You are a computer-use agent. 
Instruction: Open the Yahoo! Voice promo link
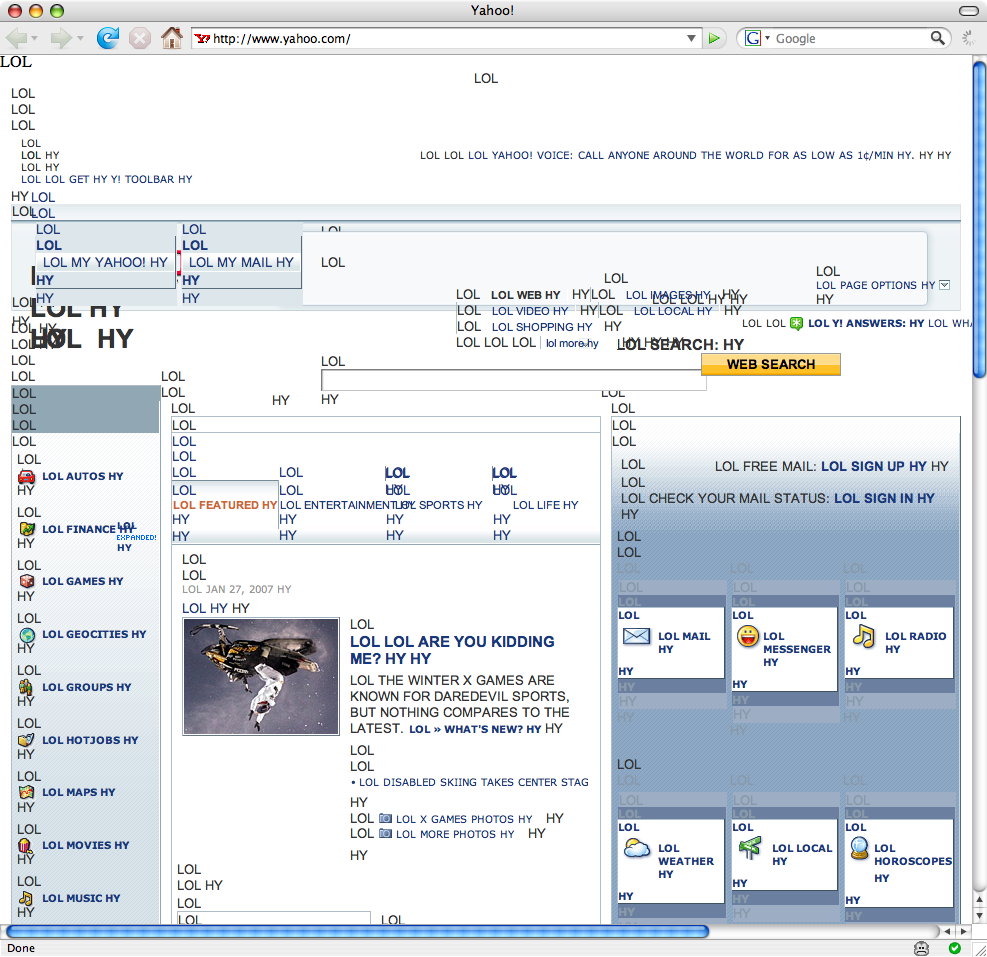click(x=691, y=156)
